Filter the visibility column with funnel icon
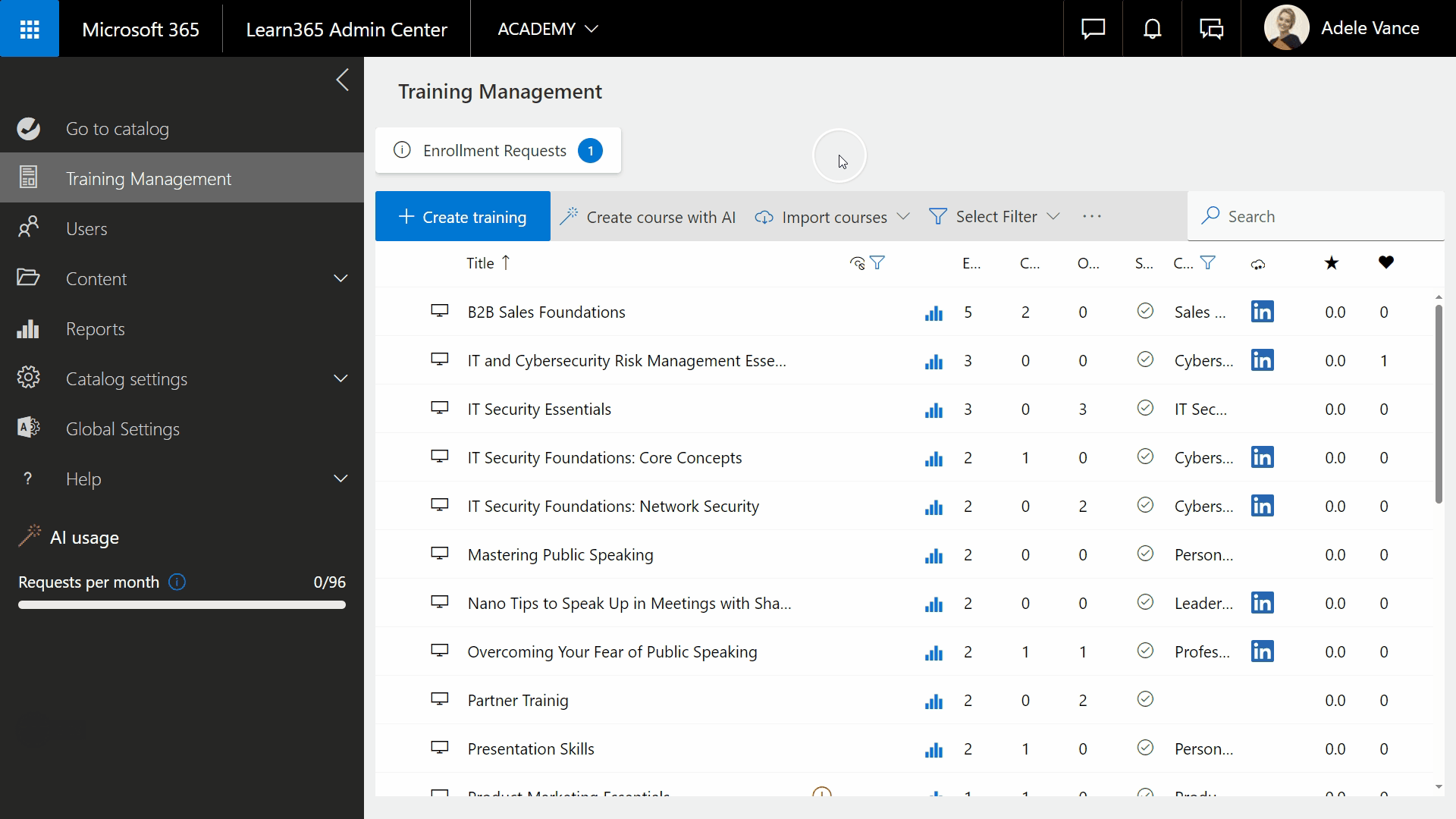The image size is (1456, 819). tap(877, 263)
